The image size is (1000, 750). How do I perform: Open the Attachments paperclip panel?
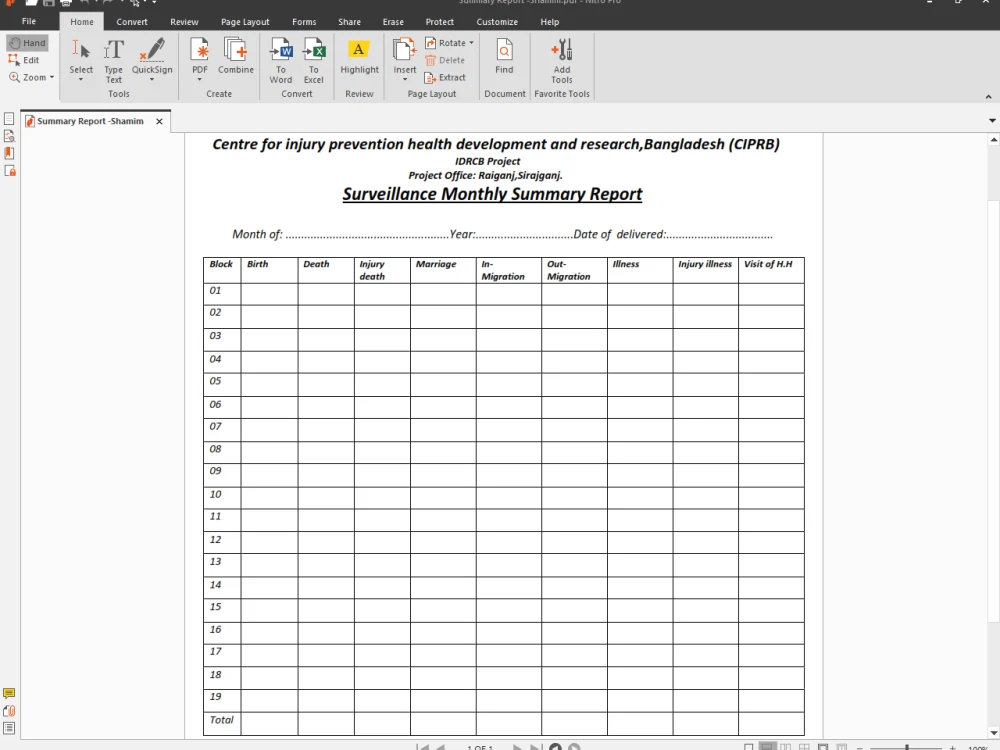point(9,711)
